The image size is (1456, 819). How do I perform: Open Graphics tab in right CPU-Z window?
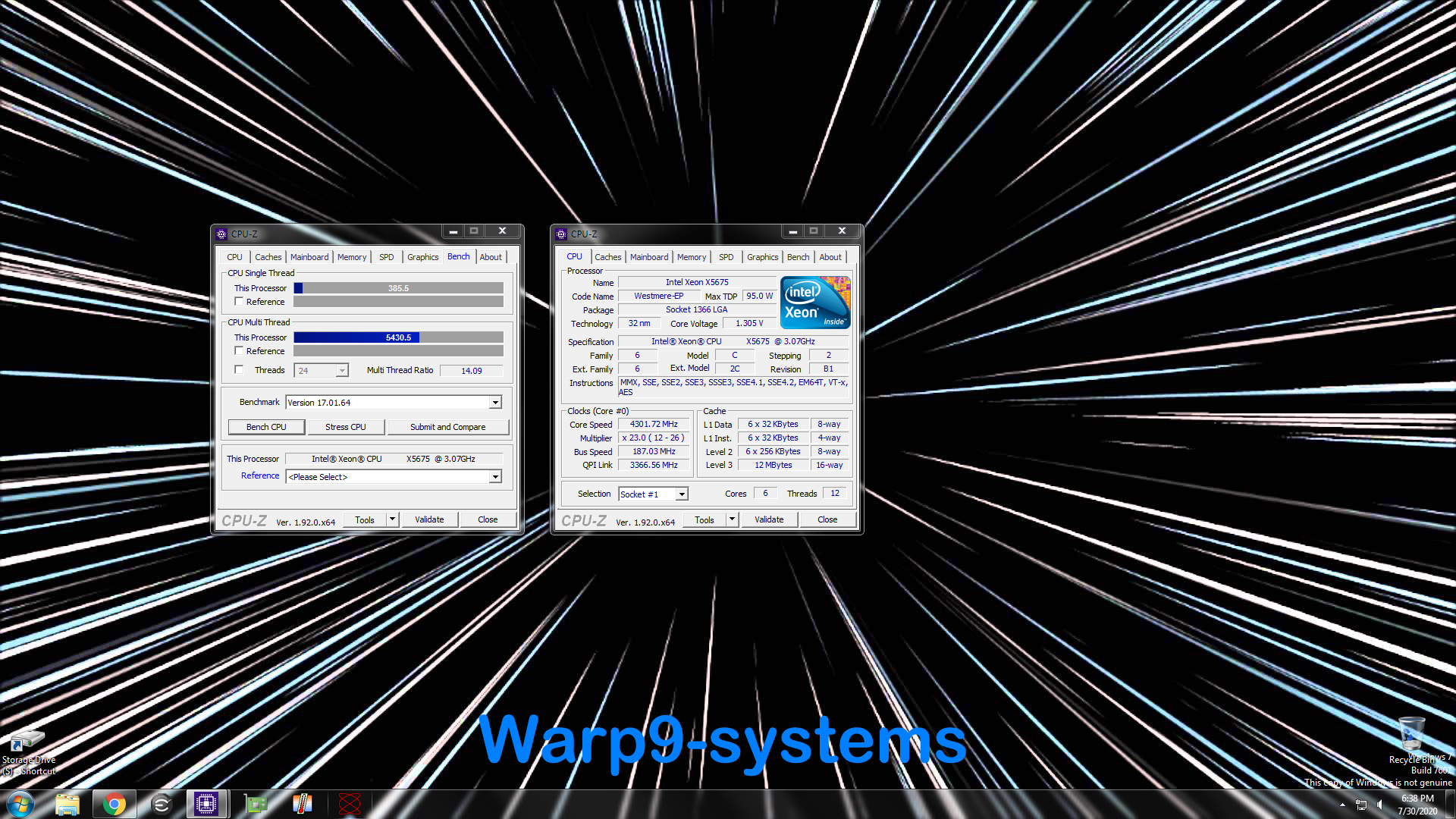click(x=763, y=257)
